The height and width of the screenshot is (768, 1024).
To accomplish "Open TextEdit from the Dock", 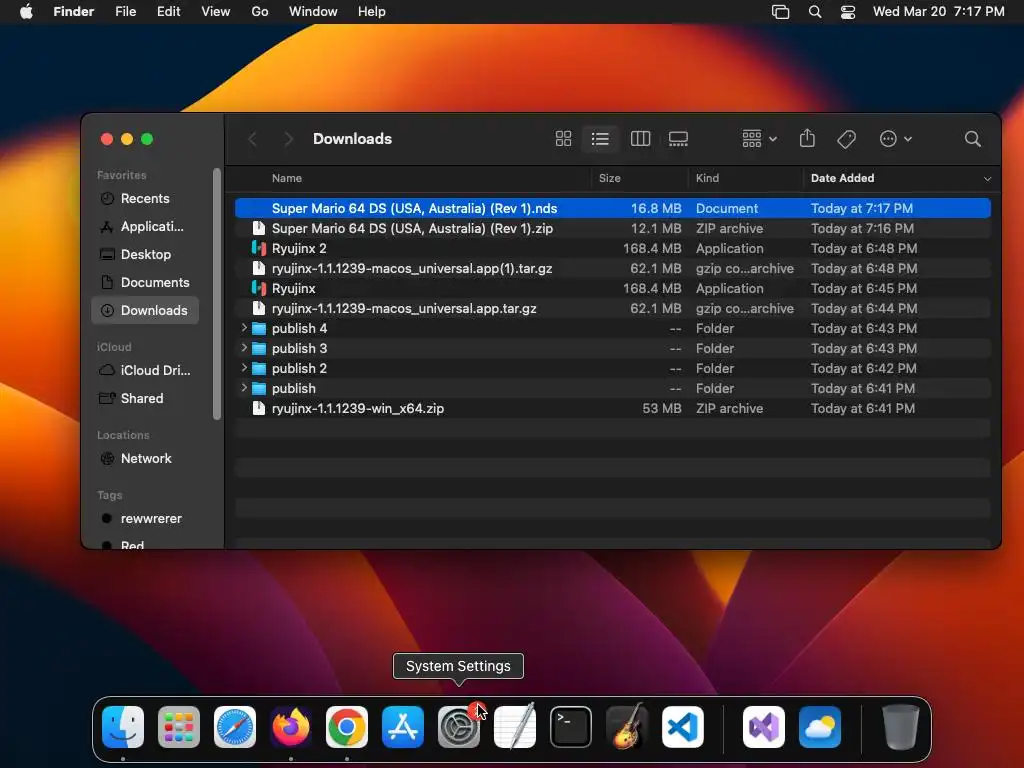I will [515, 727].
